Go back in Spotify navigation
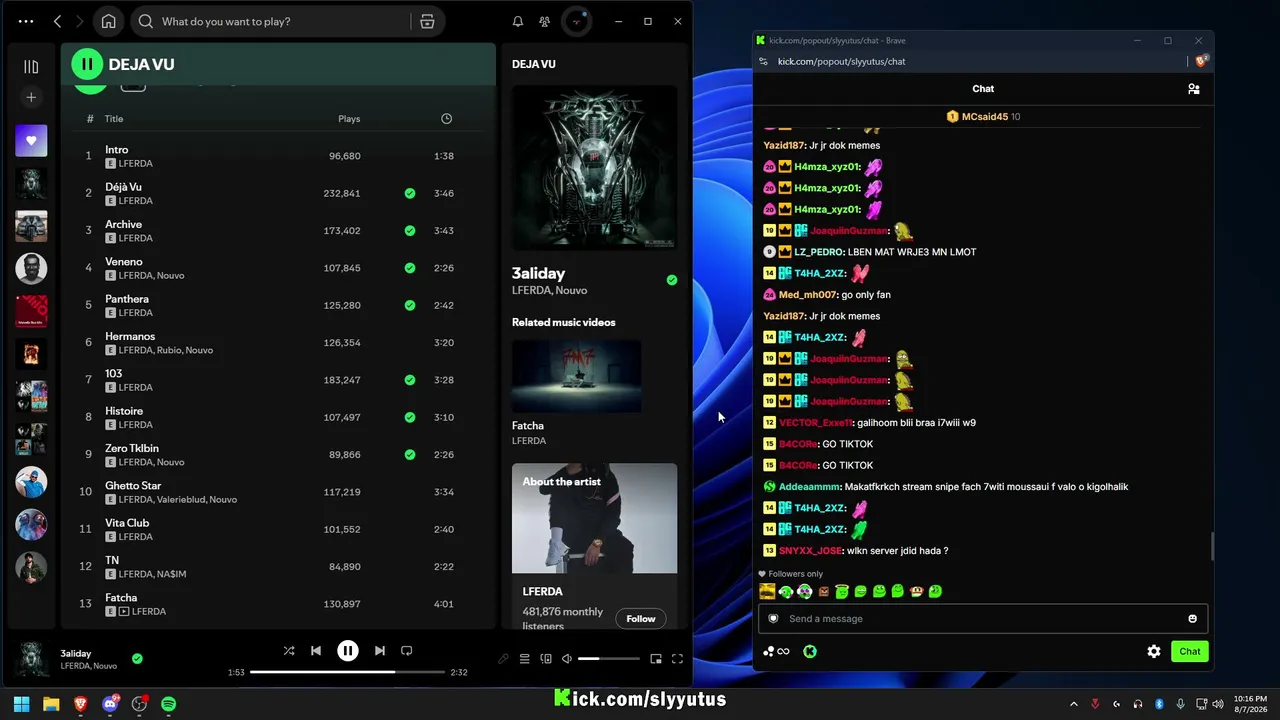 coord(57,21)
